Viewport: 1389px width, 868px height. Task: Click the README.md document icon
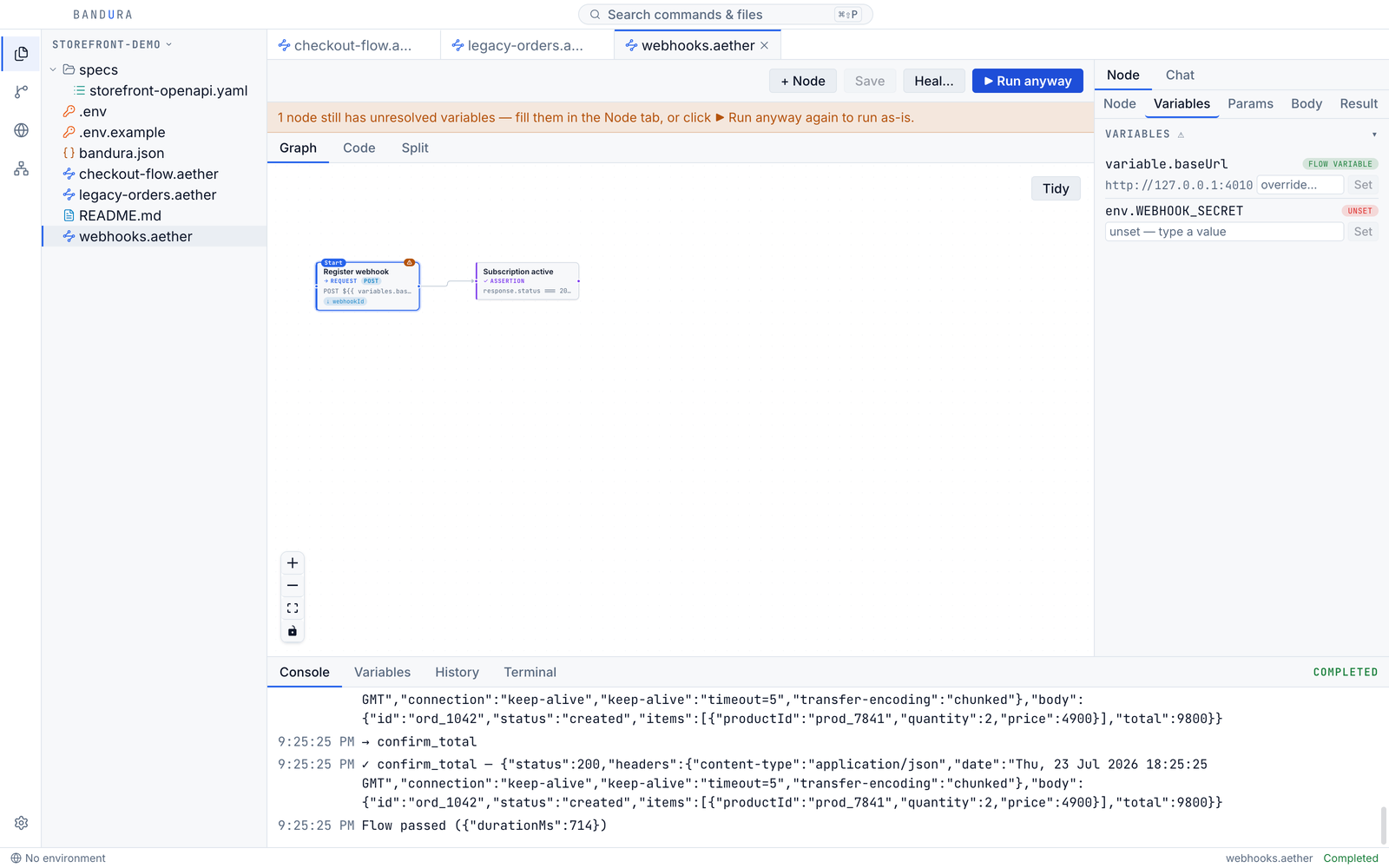point(69,215)
